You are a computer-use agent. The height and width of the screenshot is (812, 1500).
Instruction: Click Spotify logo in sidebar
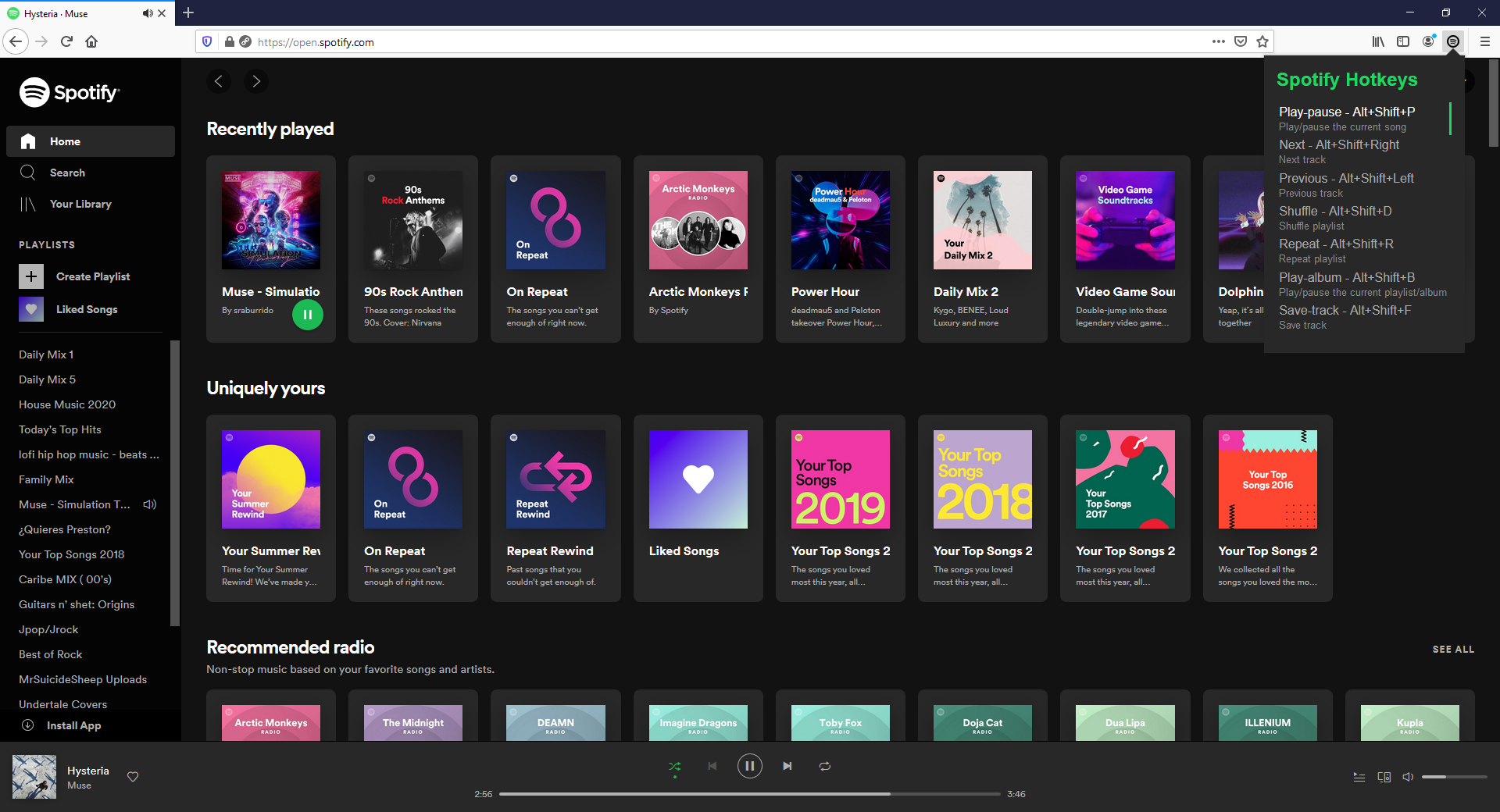(70, 92)
